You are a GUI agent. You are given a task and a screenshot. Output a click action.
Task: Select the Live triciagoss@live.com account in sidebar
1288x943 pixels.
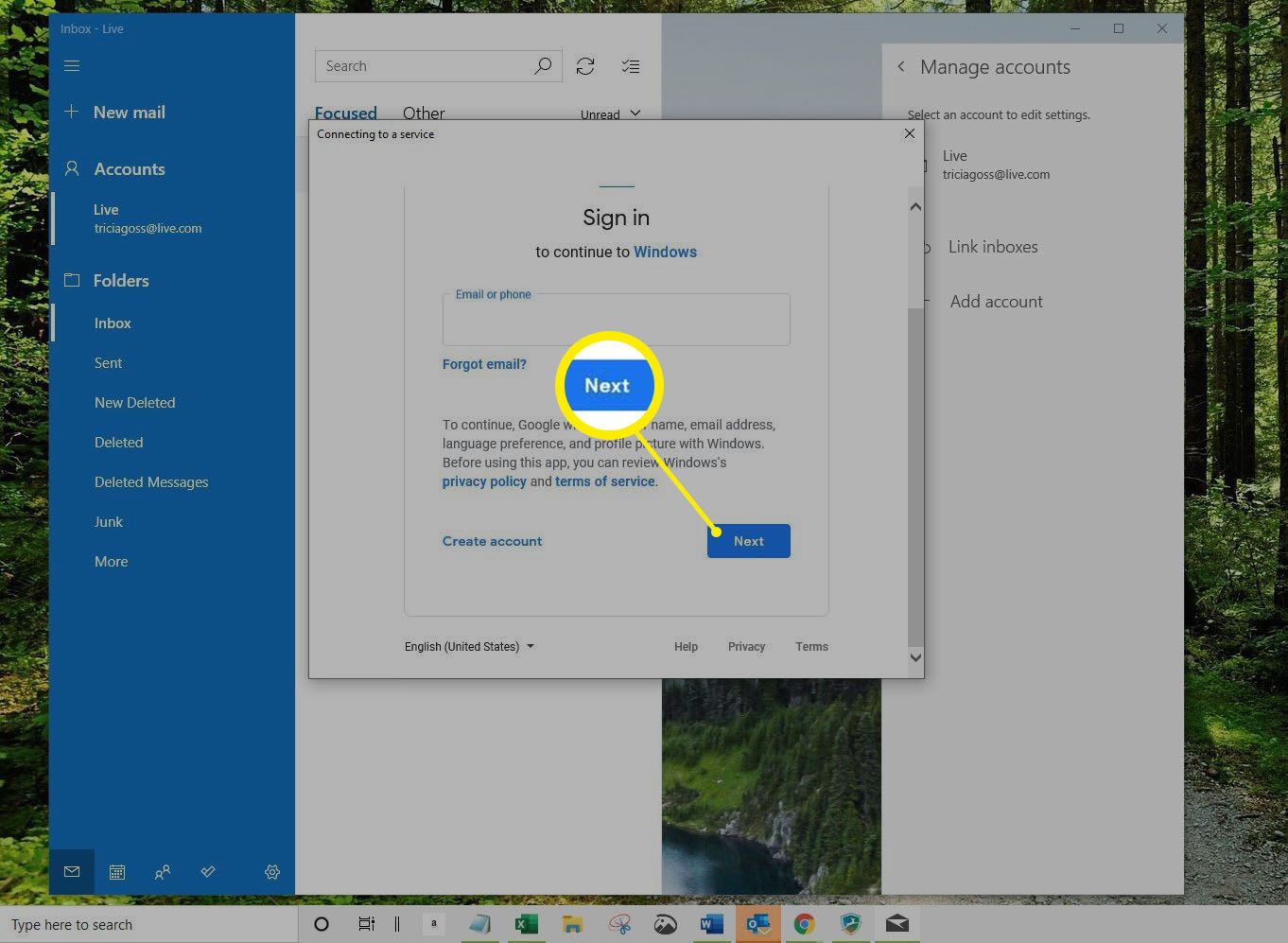pos(148,218)
